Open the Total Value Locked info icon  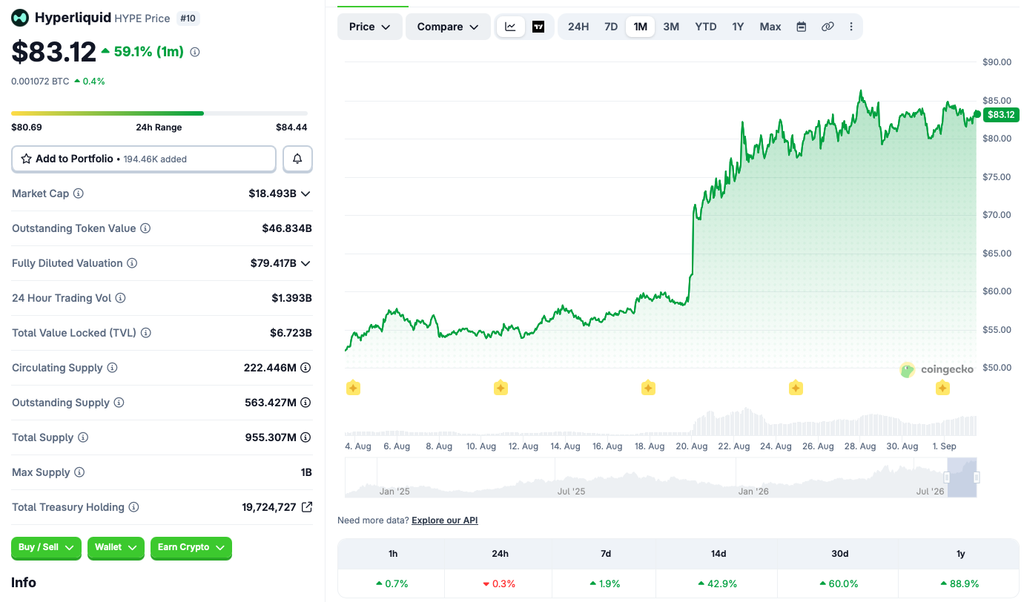pyautogui.click(x=146, y=333)
